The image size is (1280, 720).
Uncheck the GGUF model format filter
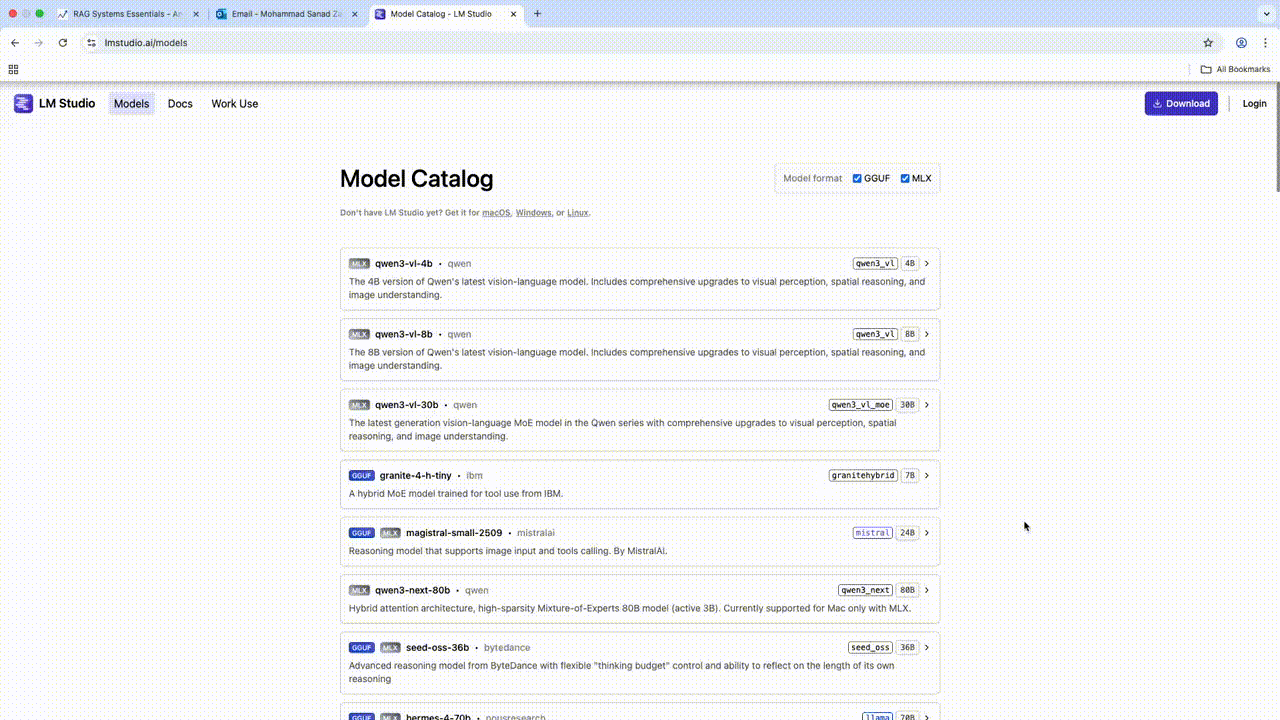pos(857,178)
